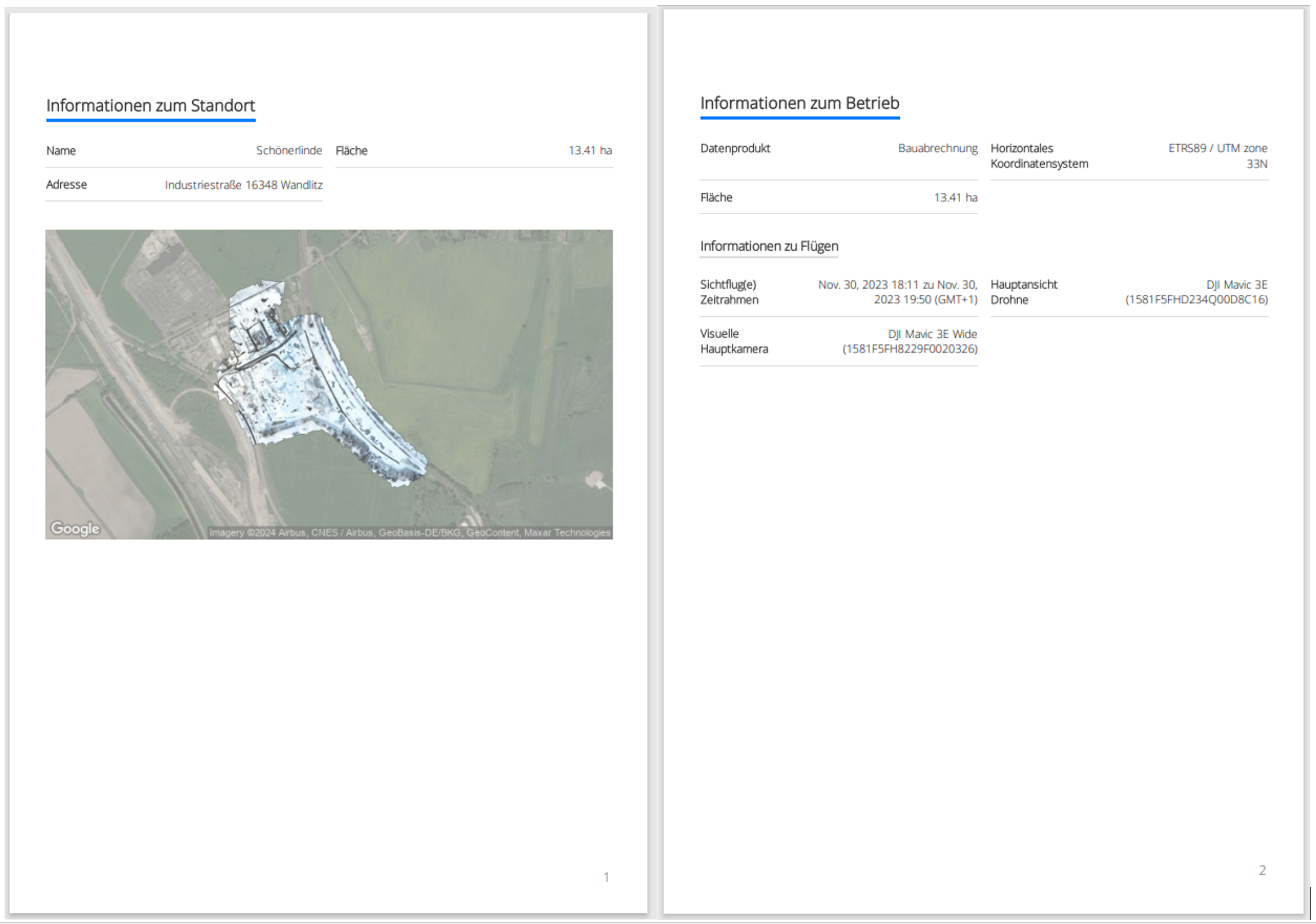Click the Fläche value on page two
1316x924 pixels.
pos(955,197)
